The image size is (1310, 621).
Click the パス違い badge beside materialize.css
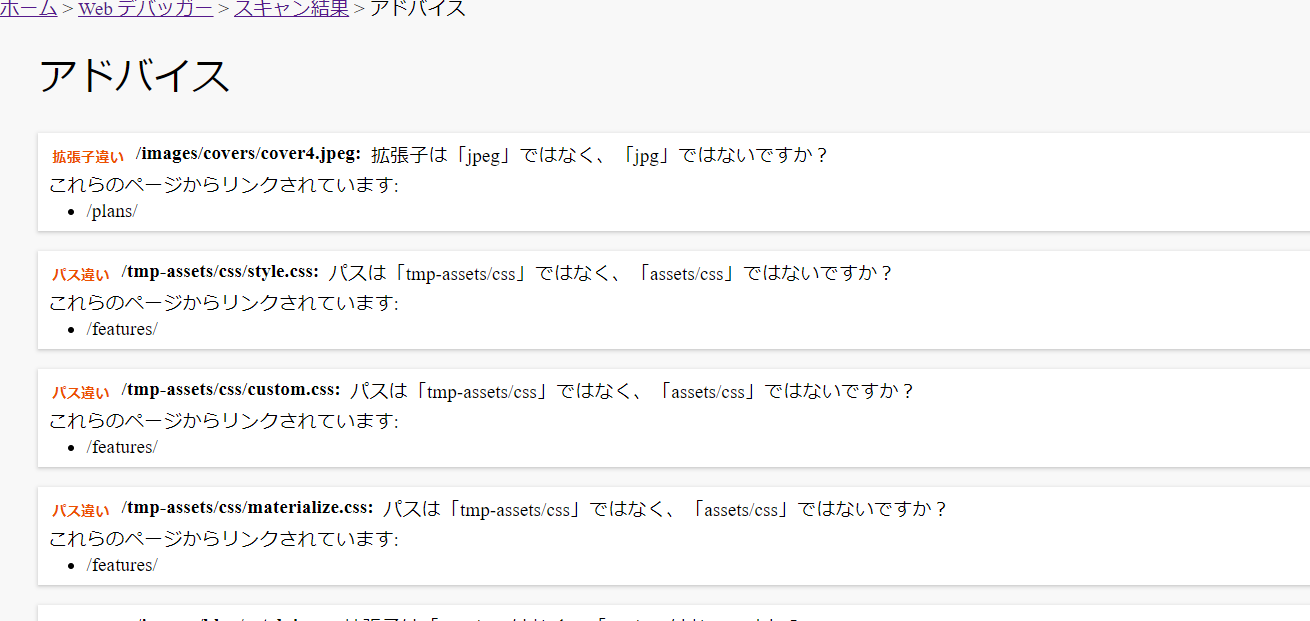pyautogui.click(x=81, y=511)
